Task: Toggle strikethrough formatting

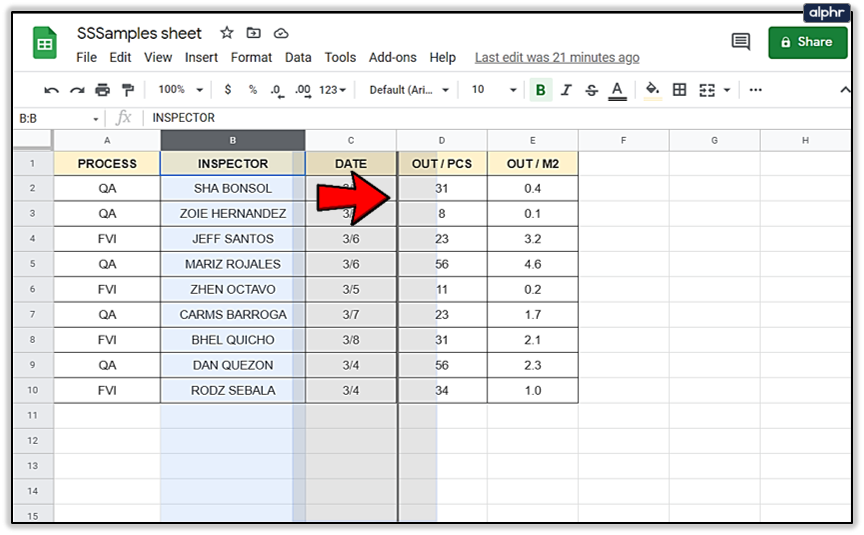Action: pos(591,90)
